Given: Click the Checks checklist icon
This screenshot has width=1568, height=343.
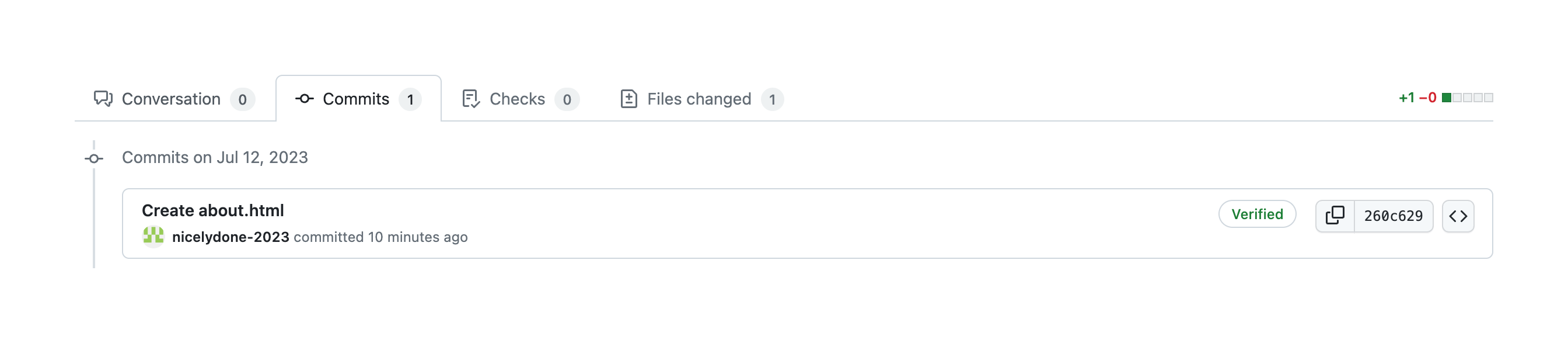Looking at the screenshot, I should 470,99.
